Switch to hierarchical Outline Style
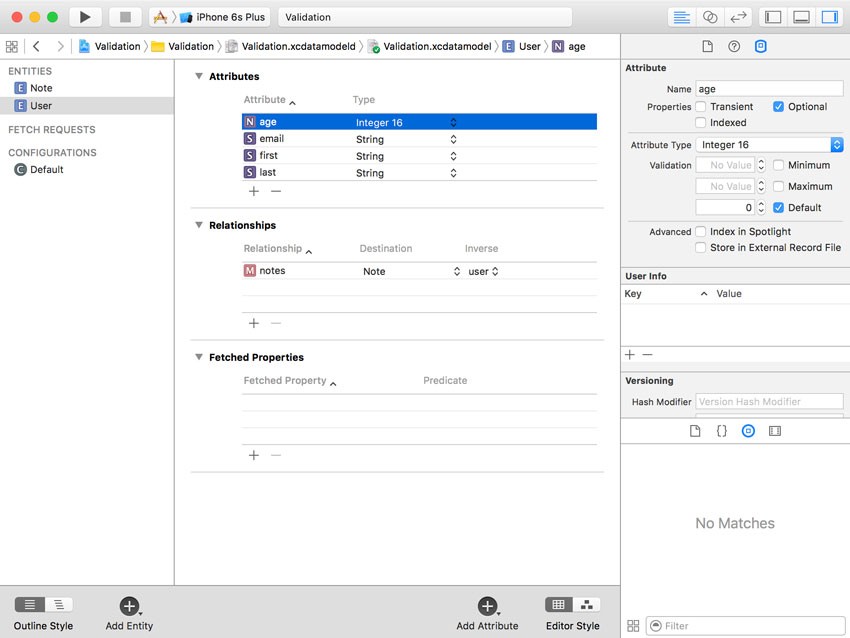 pos(59,604)
